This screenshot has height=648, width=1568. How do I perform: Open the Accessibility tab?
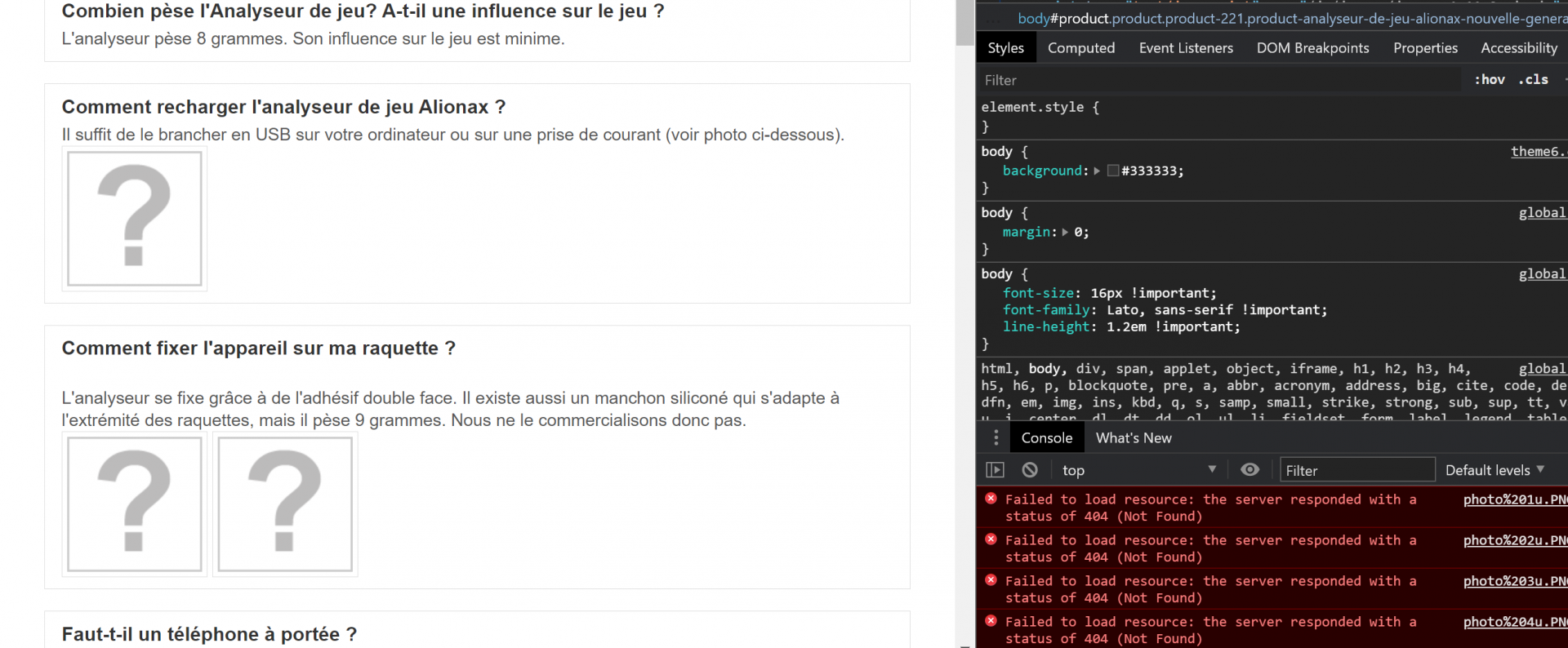click(1519, 47)
